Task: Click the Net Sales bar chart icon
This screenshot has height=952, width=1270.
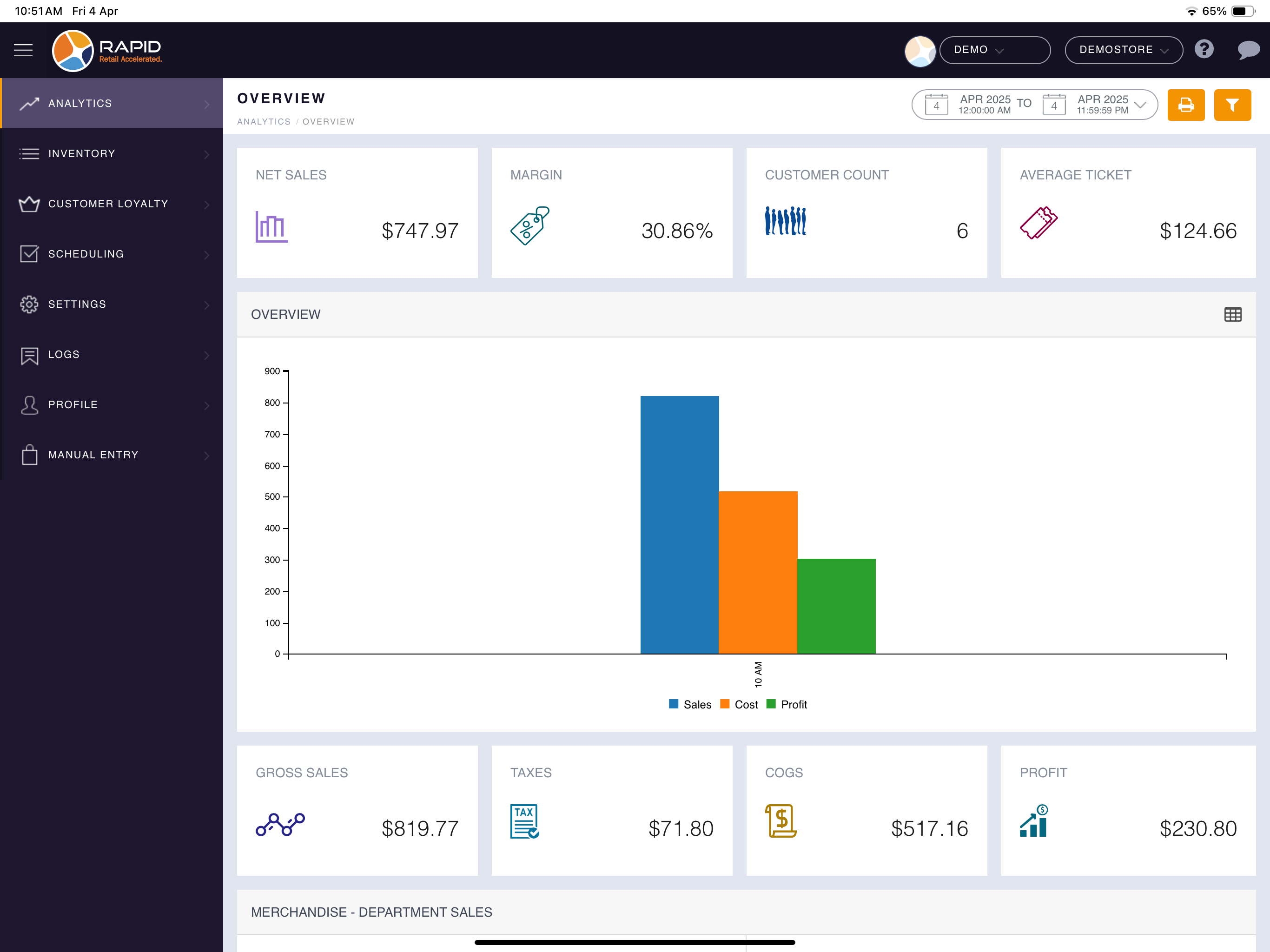Action: (x=271, y=226)
